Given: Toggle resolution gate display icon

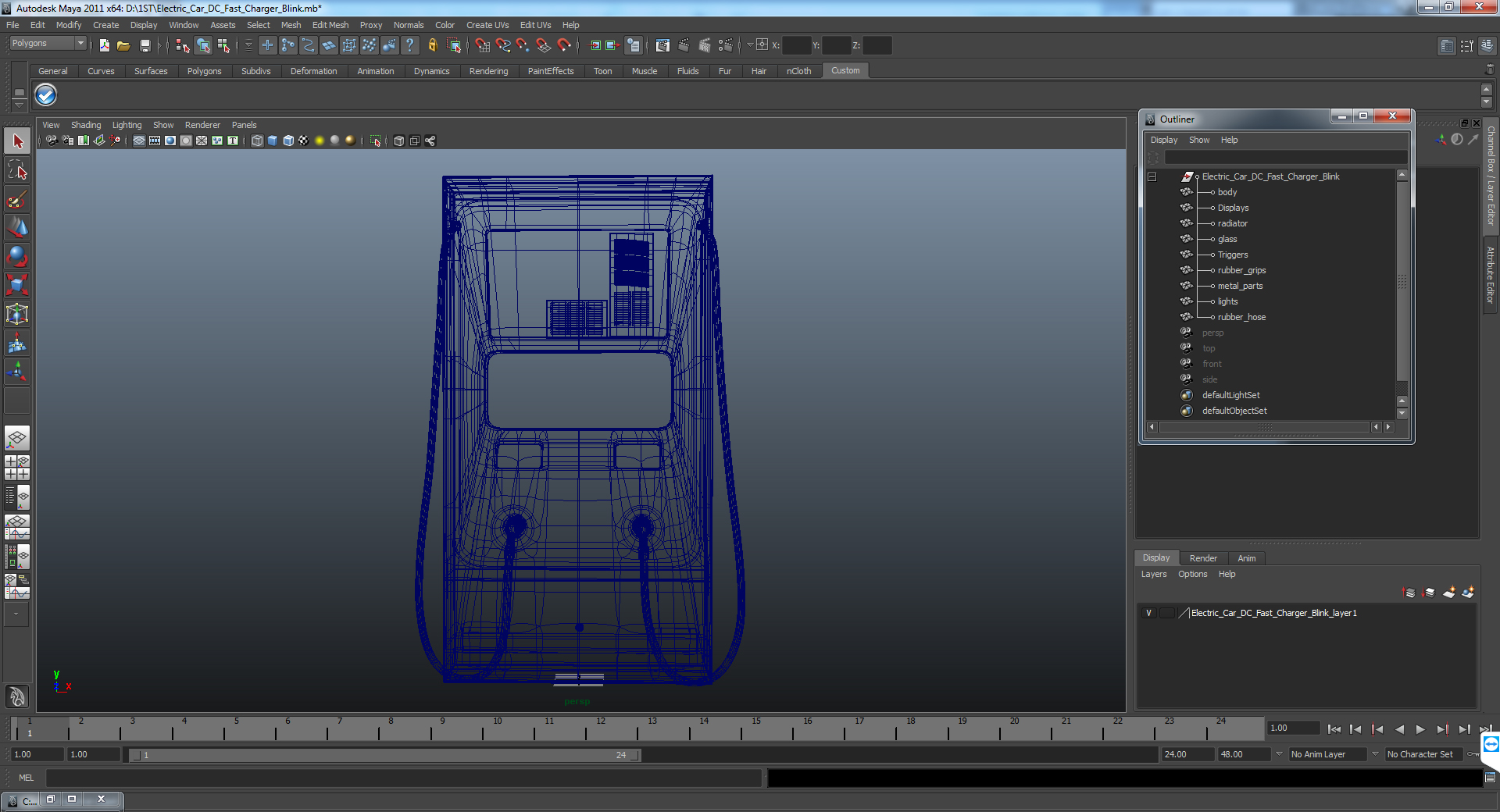Looking at the screenshot, I should (x=170, y=141).
